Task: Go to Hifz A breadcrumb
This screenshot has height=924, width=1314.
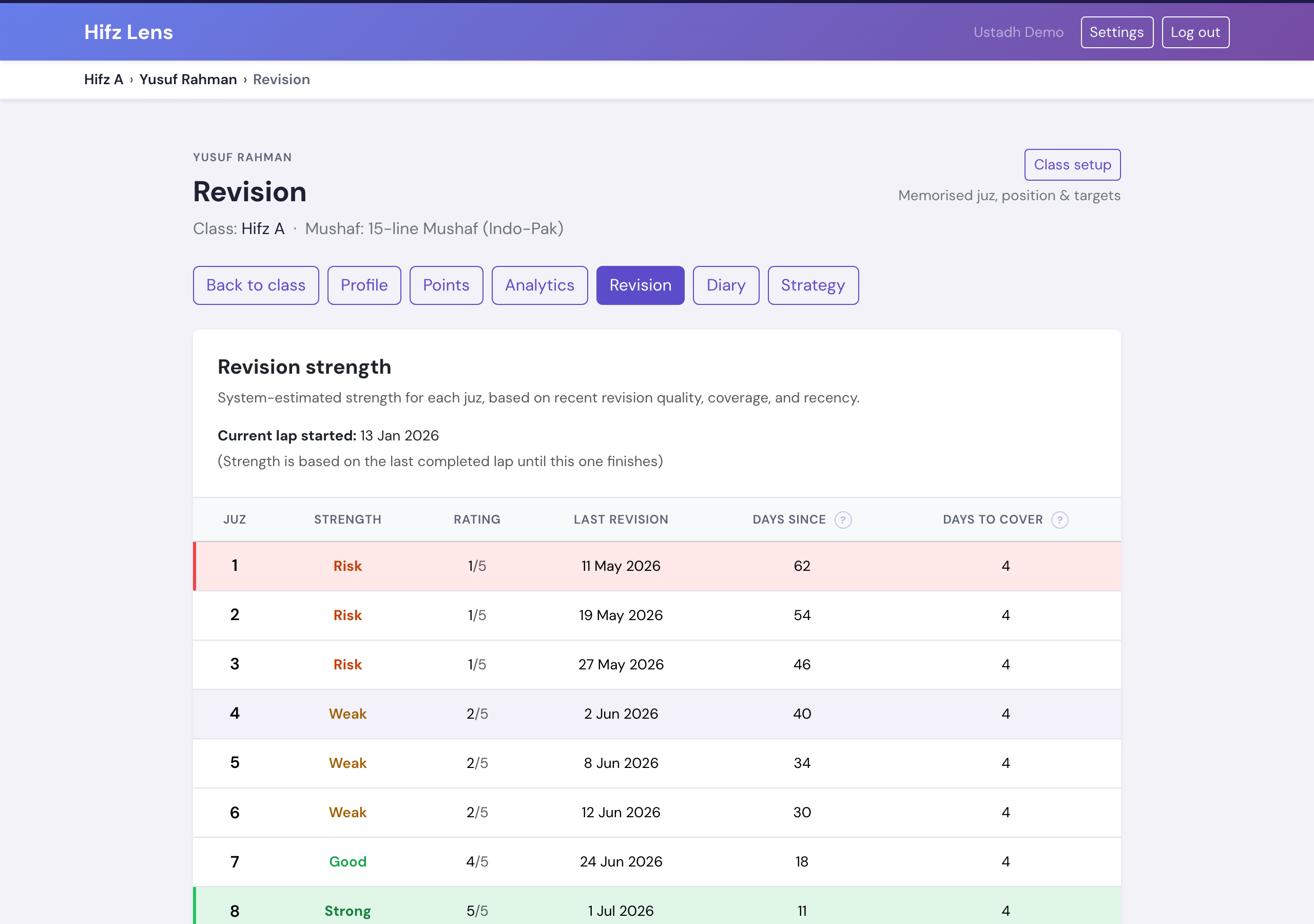Action: click(104, 80)
